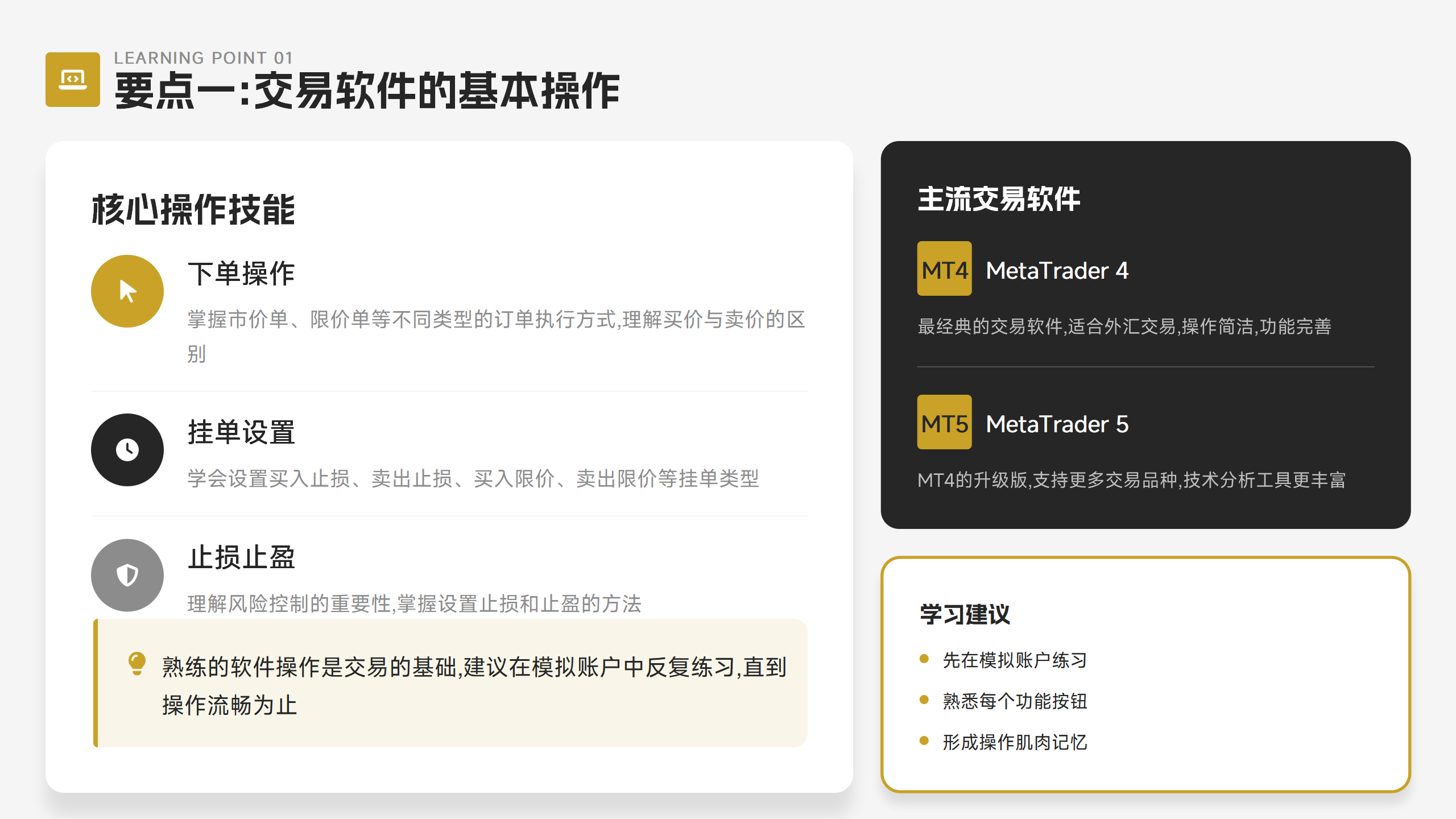Select the 下单操作 list item
1456x819 pixels.
point(241,274)
